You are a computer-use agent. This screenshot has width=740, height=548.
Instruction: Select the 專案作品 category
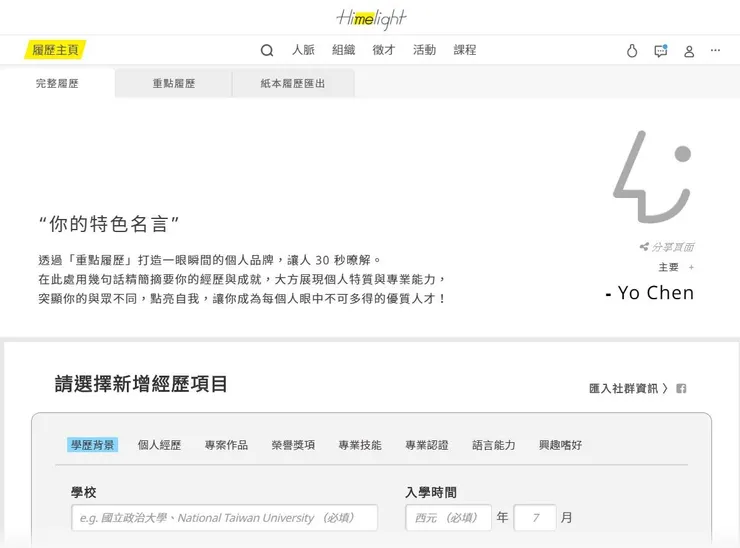coord(227,445)
